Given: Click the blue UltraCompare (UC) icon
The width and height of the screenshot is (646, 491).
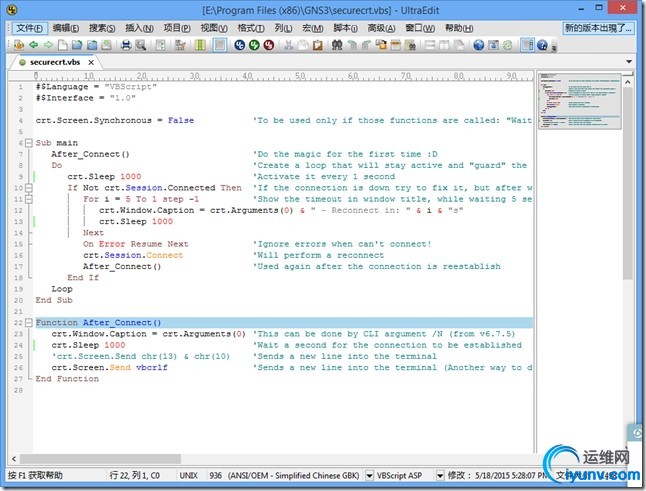Looking at the screenshot, I should [x=239, y=44].
